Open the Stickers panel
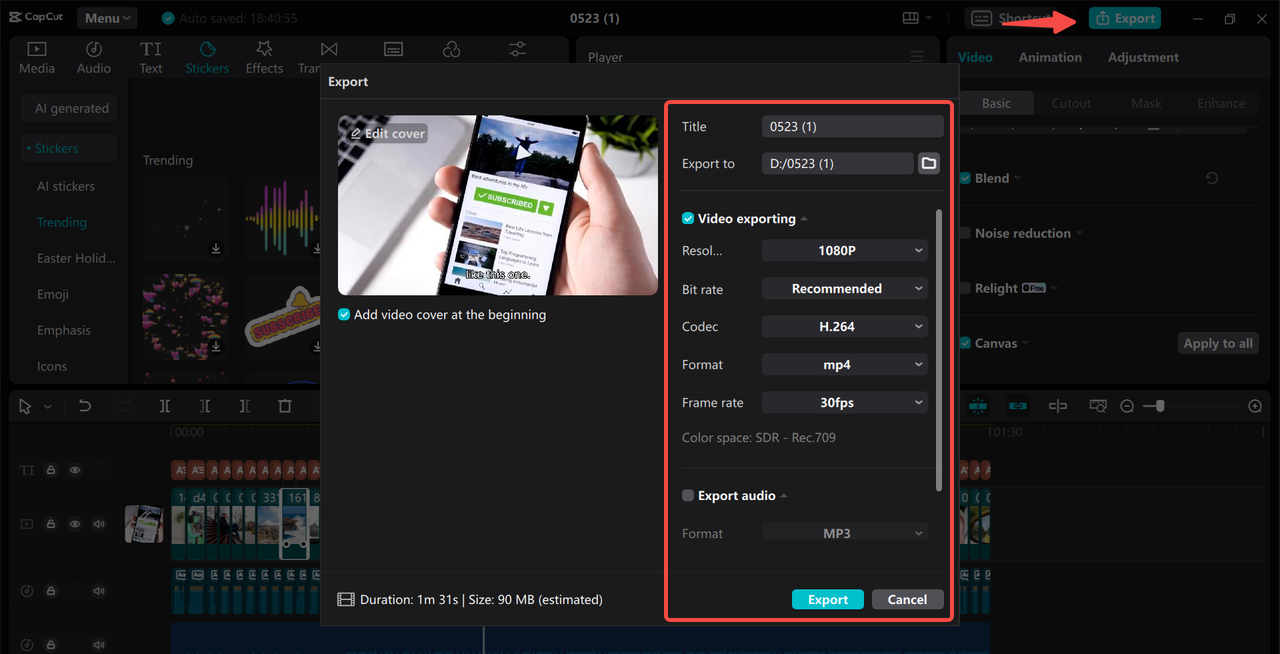Screen dimensions: 1280x654 coord(207,57)
